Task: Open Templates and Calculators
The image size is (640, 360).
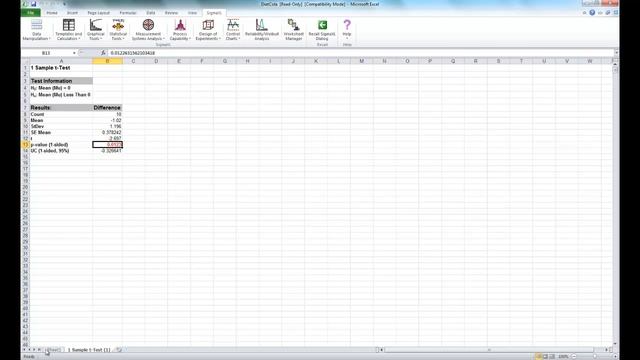Action: click(69, 30)
